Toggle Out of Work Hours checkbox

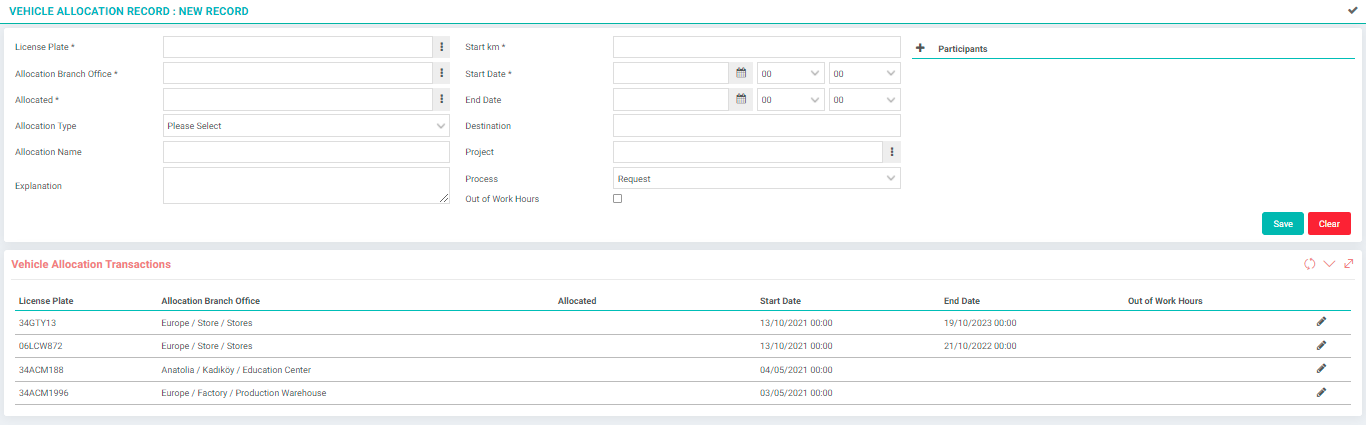(617, 199)
